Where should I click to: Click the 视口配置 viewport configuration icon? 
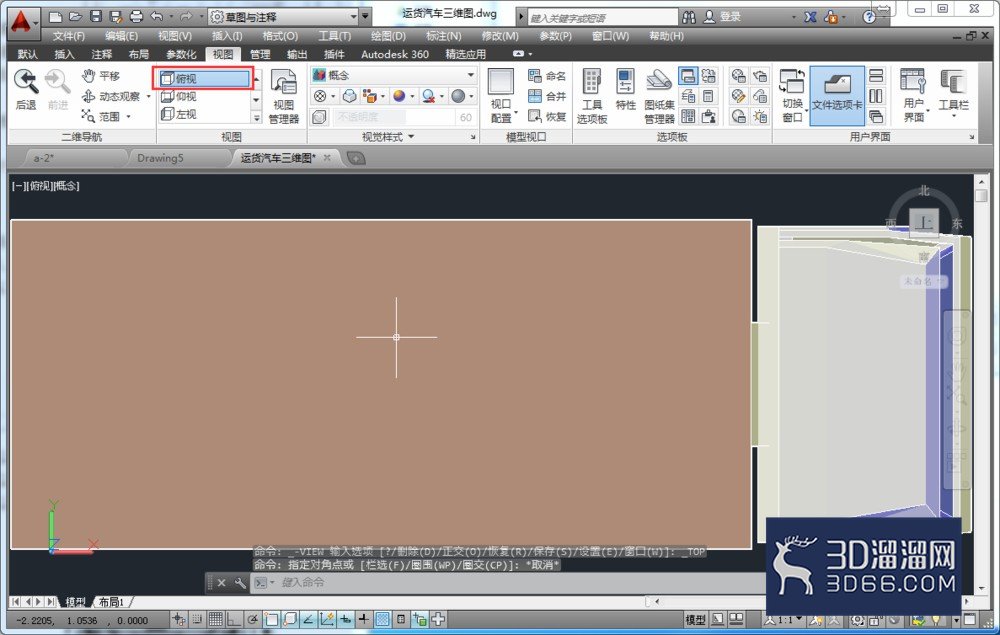(x=501, y=96)
